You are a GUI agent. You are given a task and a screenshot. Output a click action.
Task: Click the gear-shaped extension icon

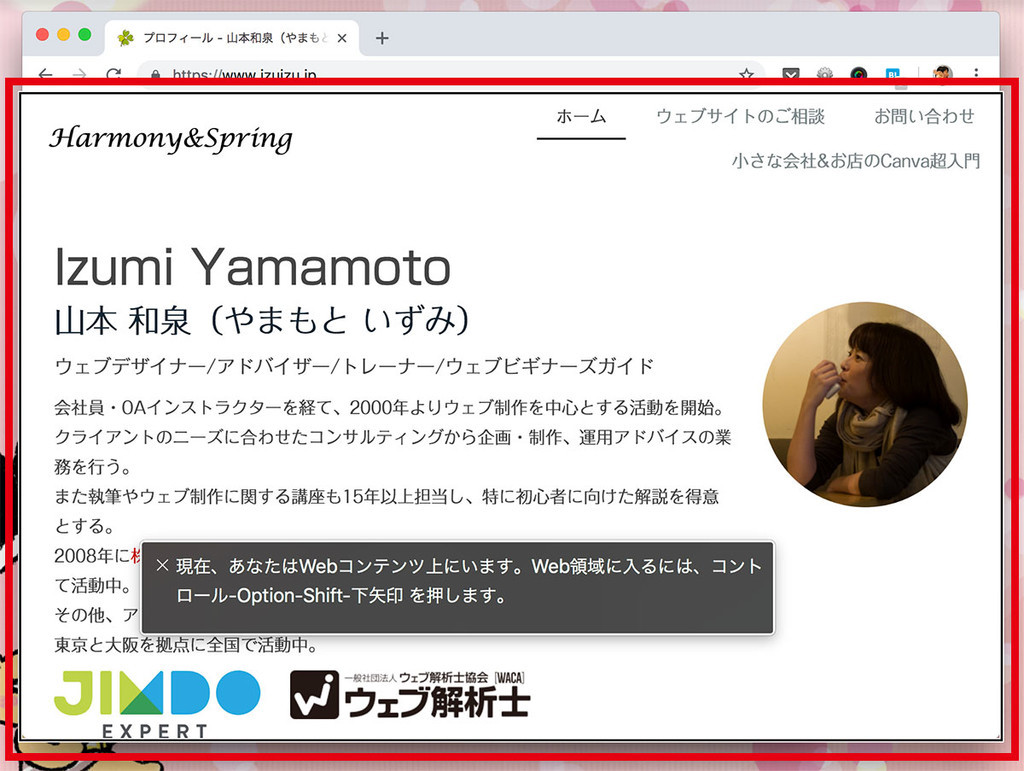[825, 74]
